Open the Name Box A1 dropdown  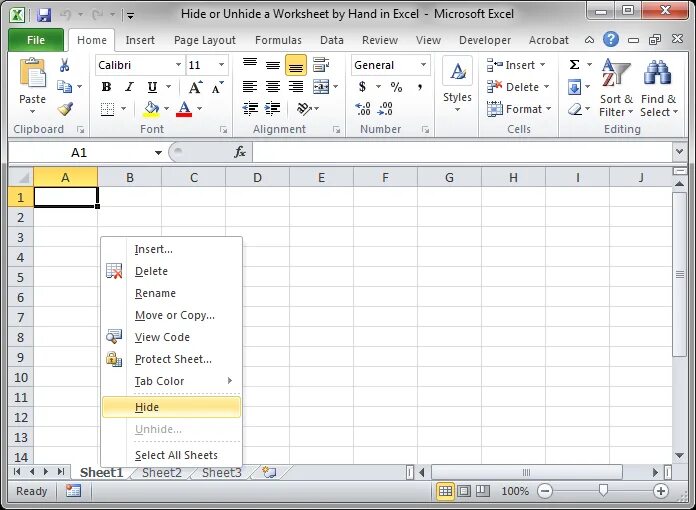coord(158,153)
